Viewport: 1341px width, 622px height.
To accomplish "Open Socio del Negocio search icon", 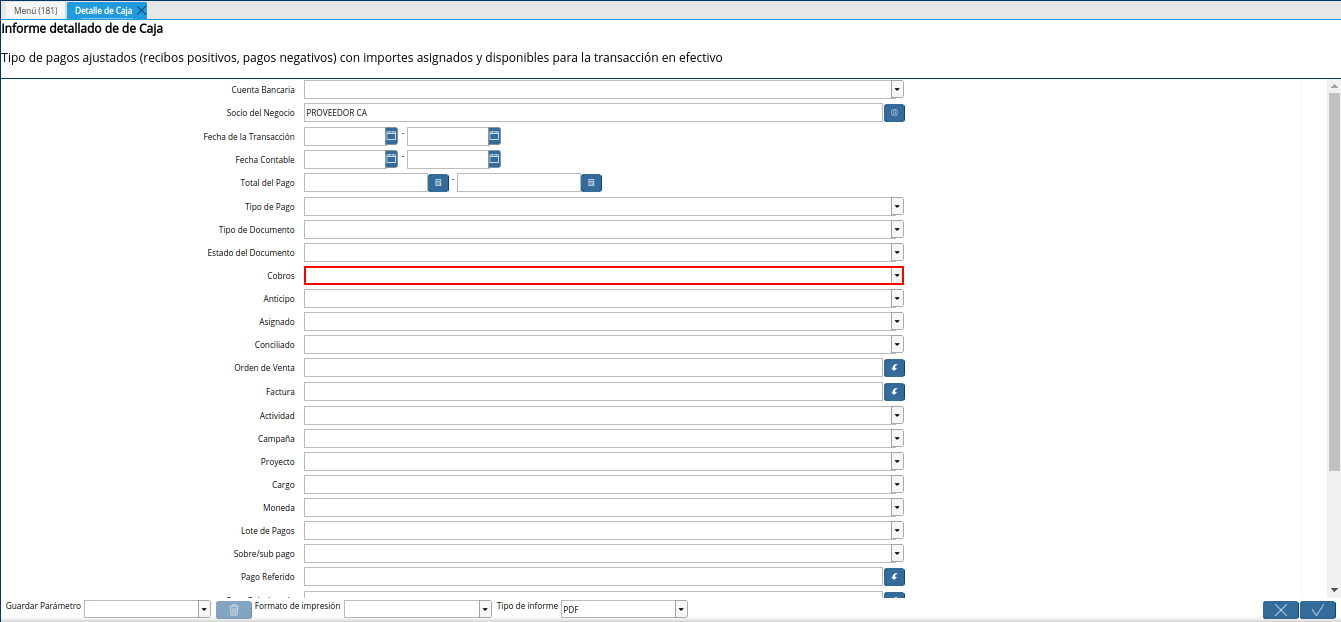I will coord(894,113).
